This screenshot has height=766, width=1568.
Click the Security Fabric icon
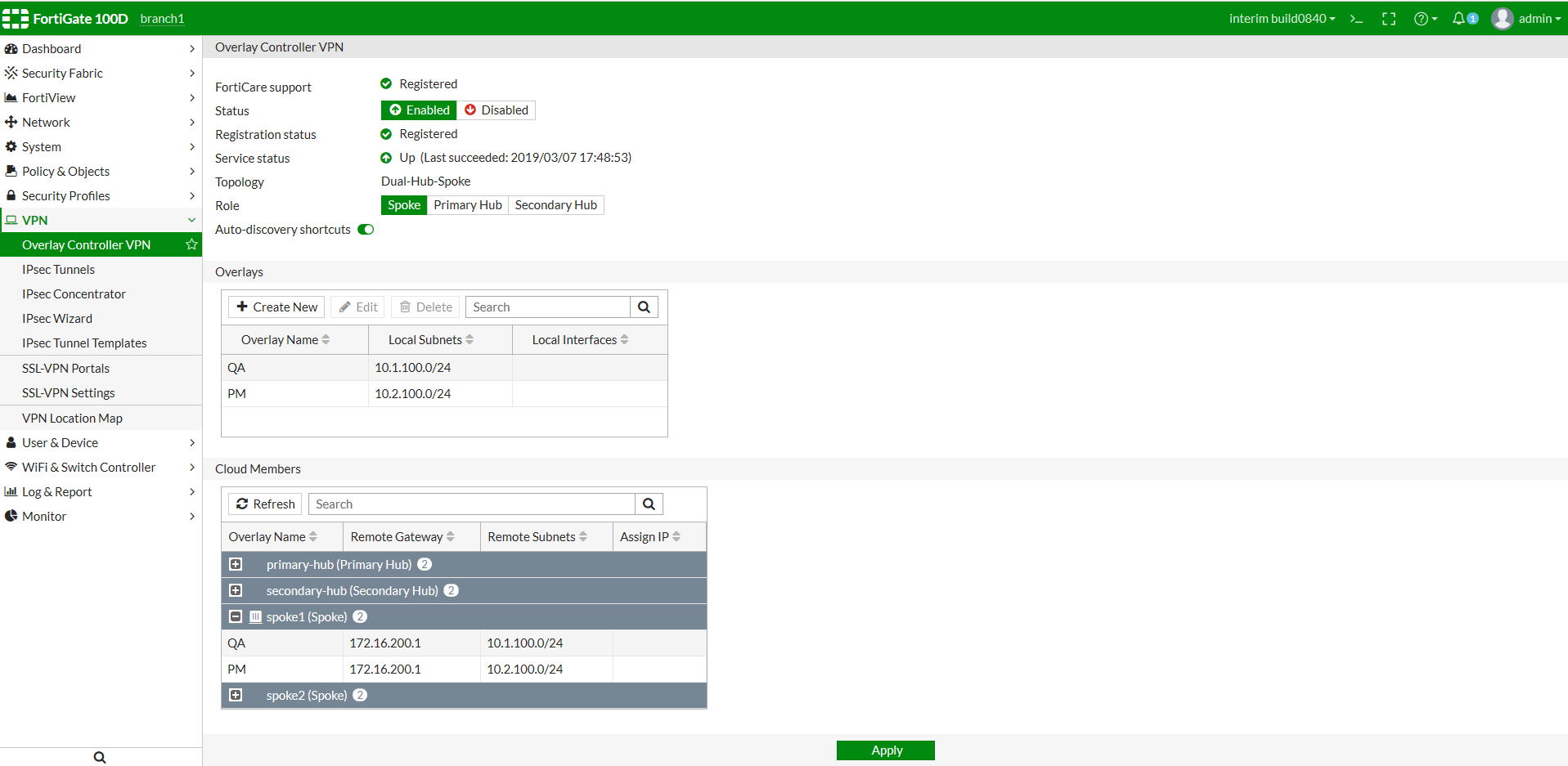click(x=11, y=73)
